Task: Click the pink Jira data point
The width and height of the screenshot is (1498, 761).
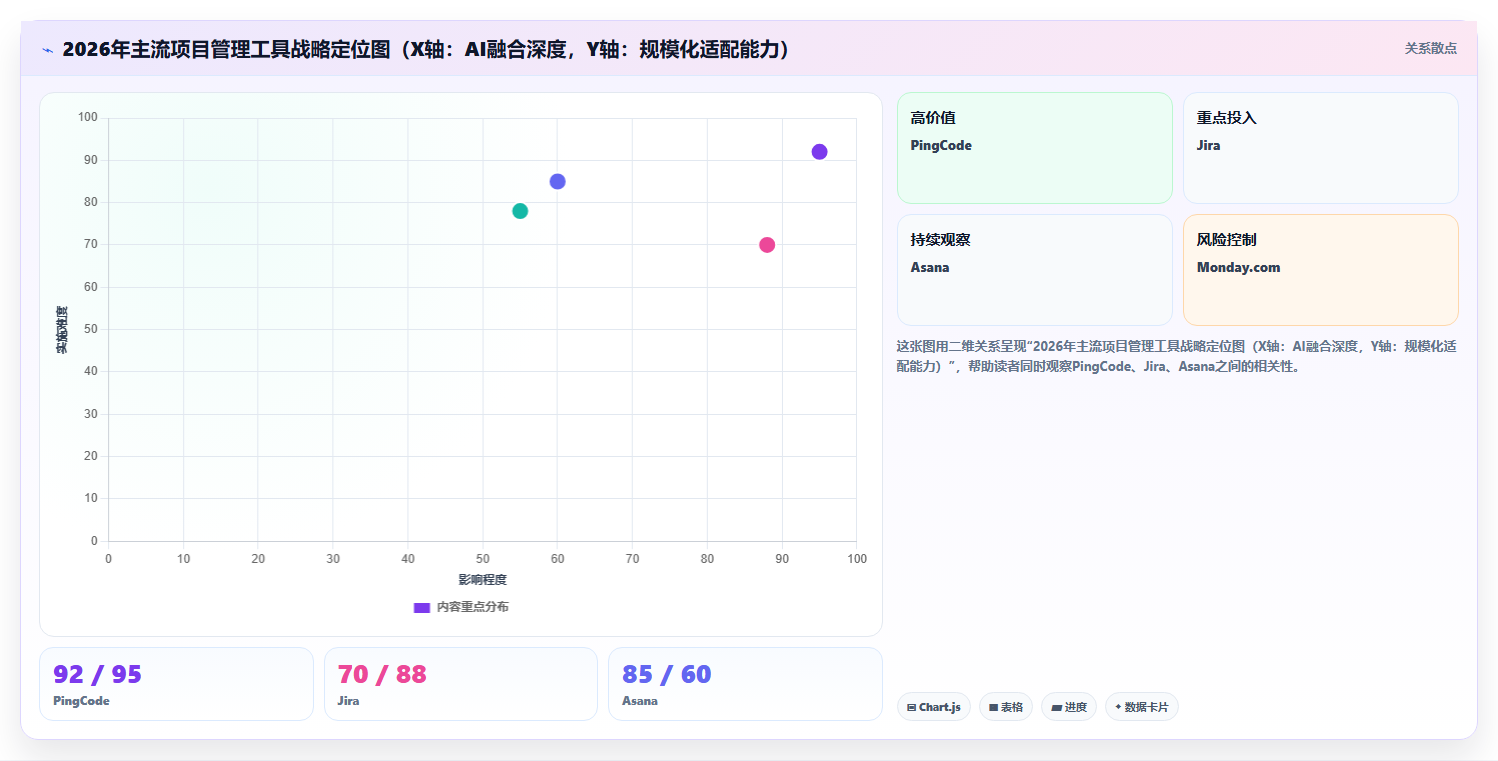Action: click(767, 245)
